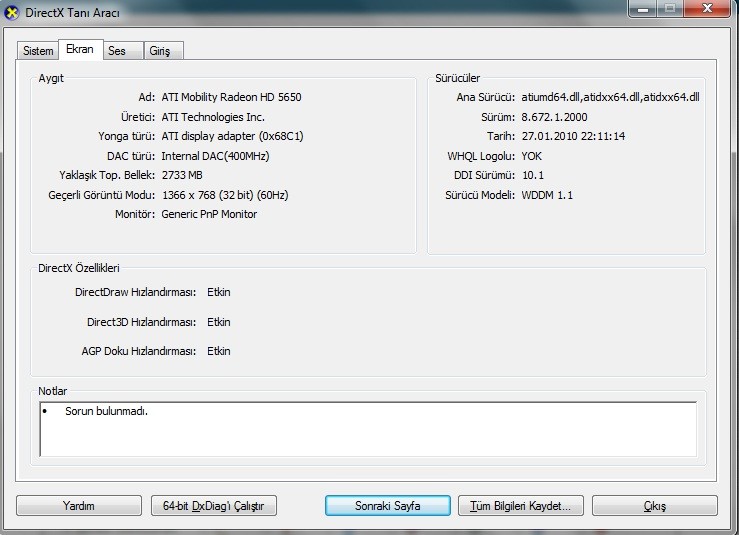This screenshot has width=739, height=535.
Task: Click the DirectX Tanı Aracı title text
Action: pos(73,13)
